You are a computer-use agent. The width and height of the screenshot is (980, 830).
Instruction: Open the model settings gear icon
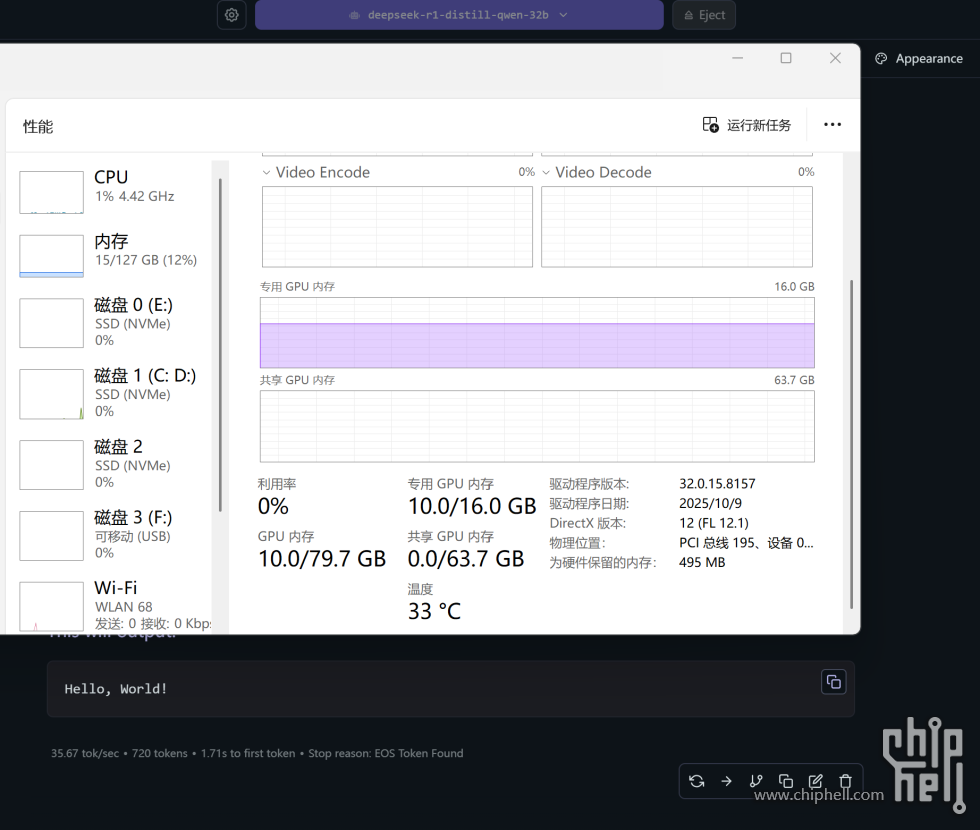point(231,15)
